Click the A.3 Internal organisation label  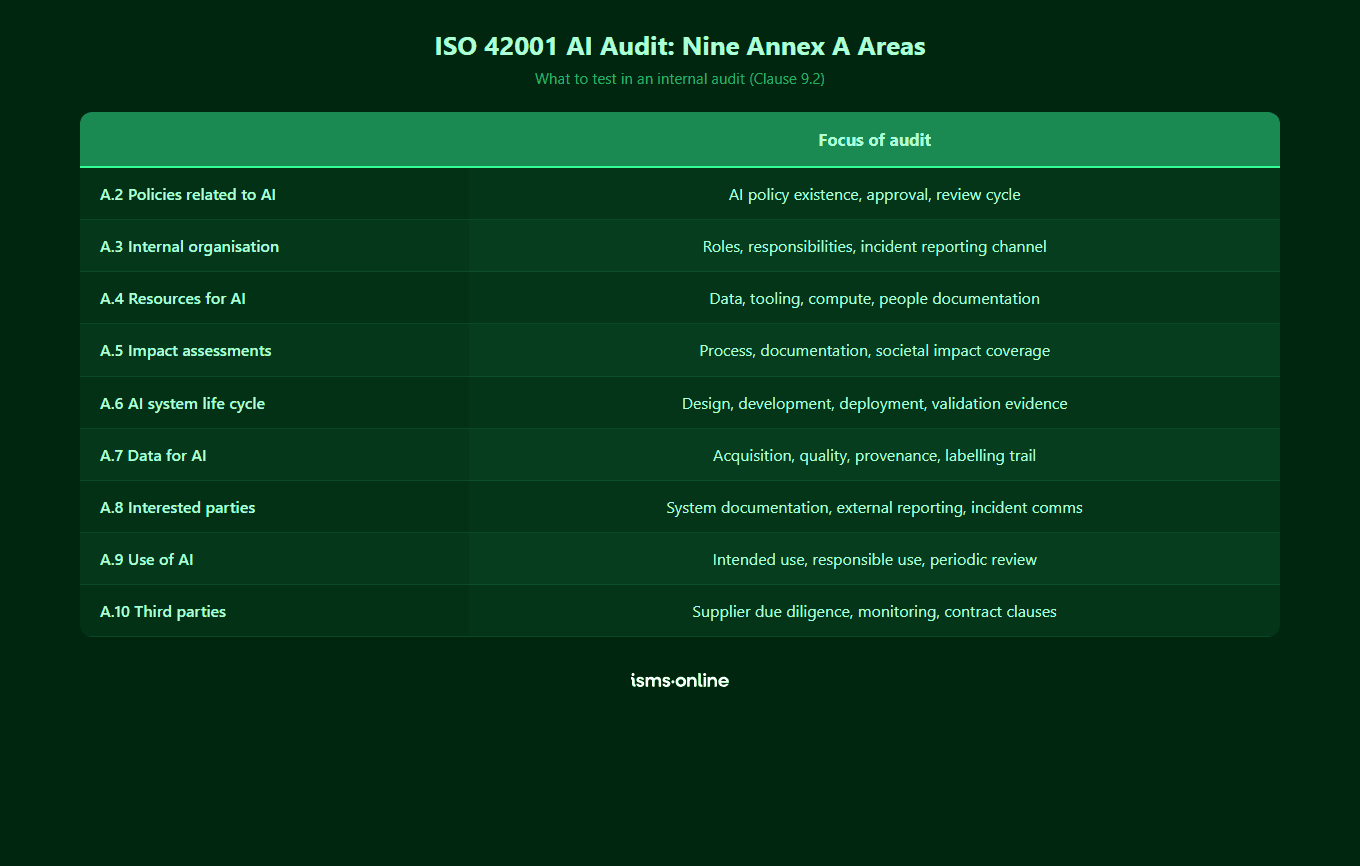(189, 246)
